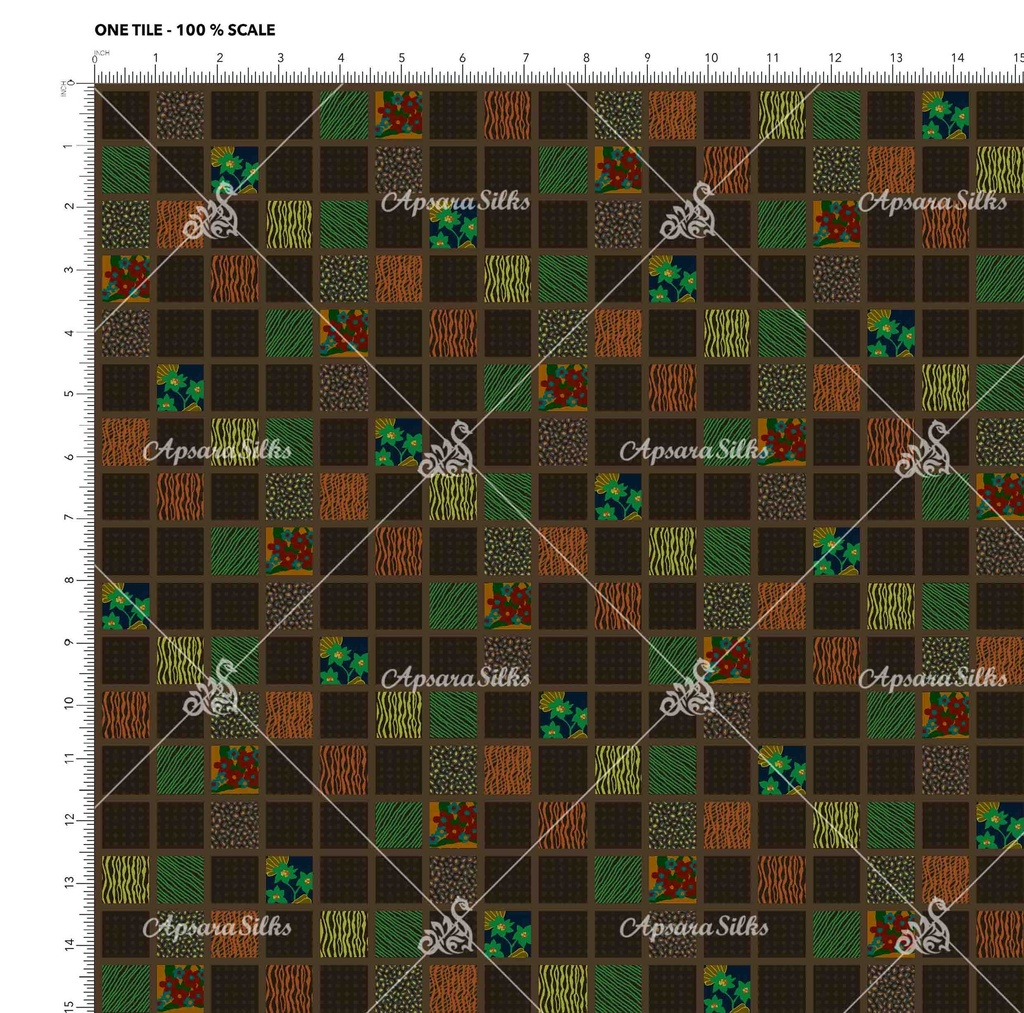
Task: Click the number 8 on the vertical ruler
Action: click(68, 580)
